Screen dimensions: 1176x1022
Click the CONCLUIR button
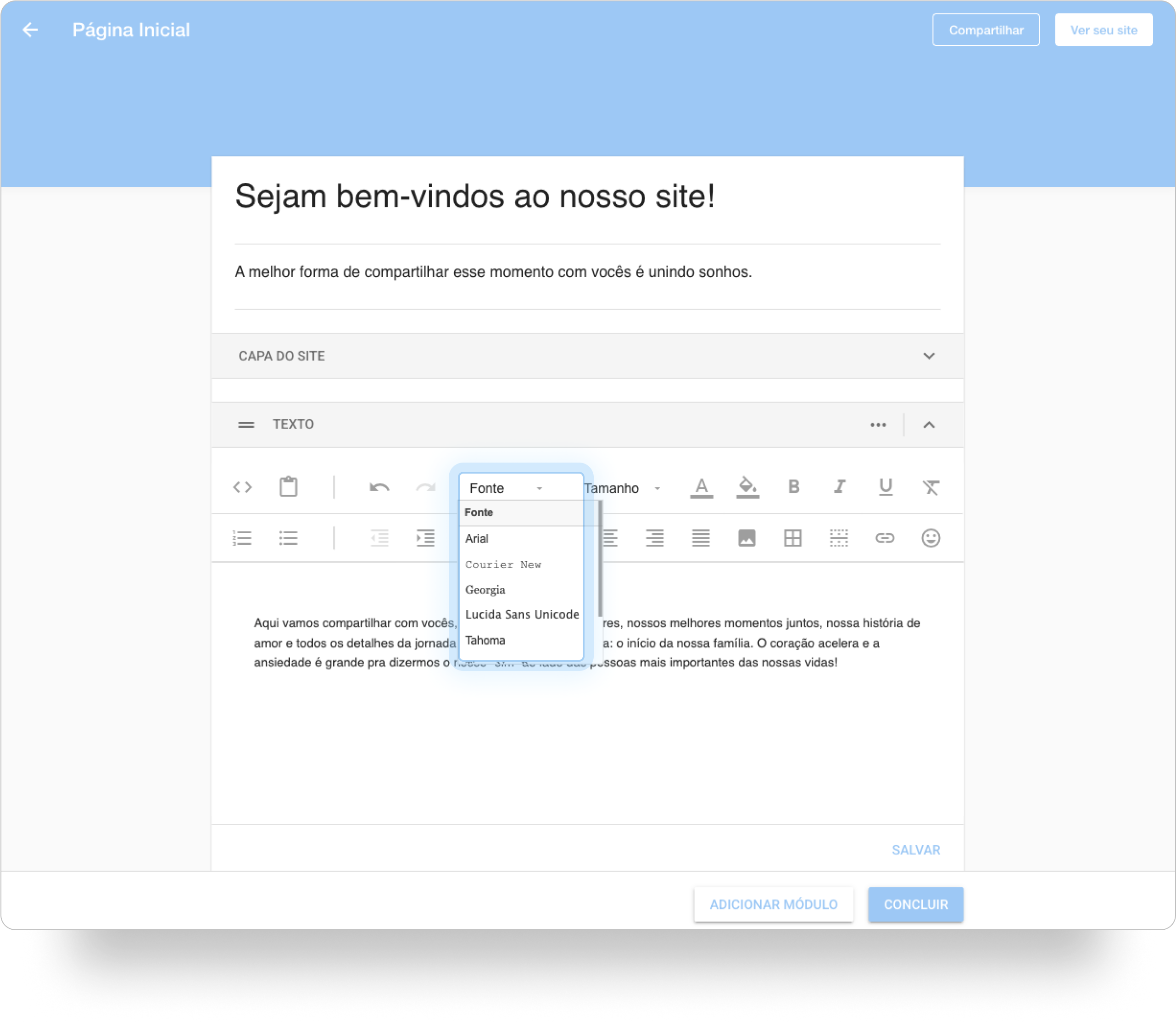[x=915, y=905]
